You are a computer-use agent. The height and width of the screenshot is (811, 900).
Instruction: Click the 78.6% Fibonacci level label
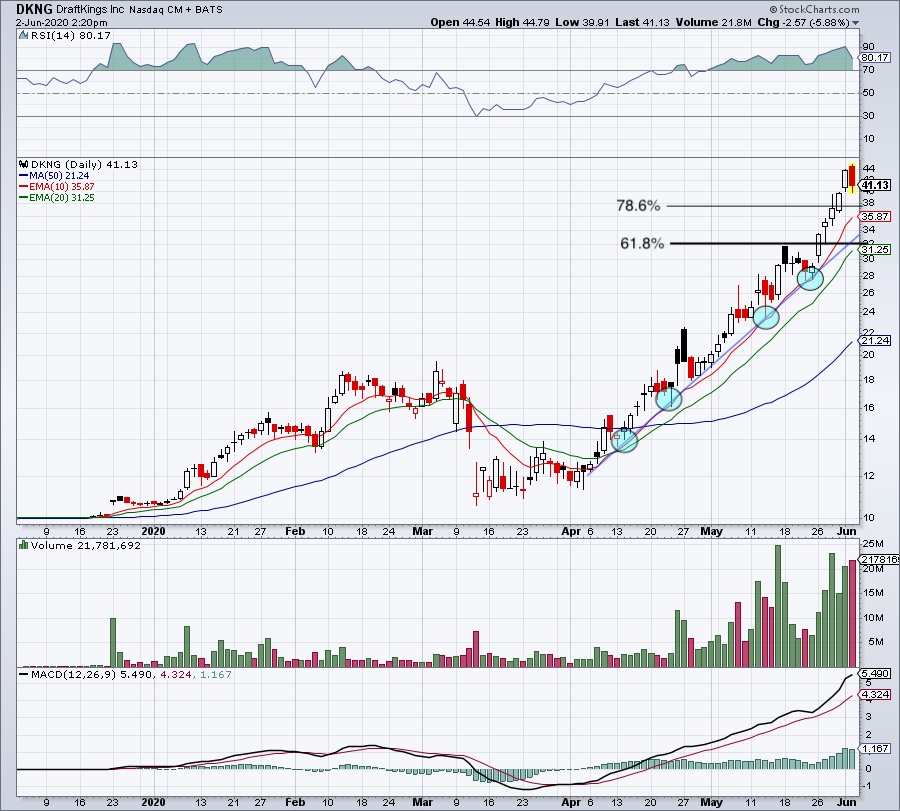(638, 205)
